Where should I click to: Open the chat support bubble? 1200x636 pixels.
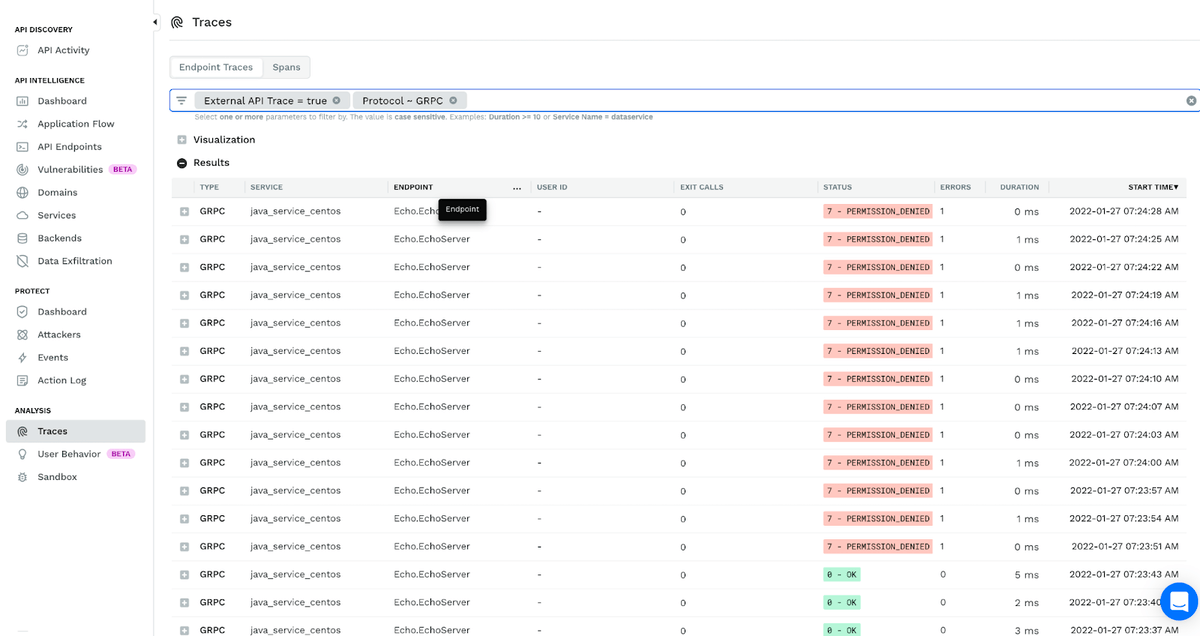1178,601
